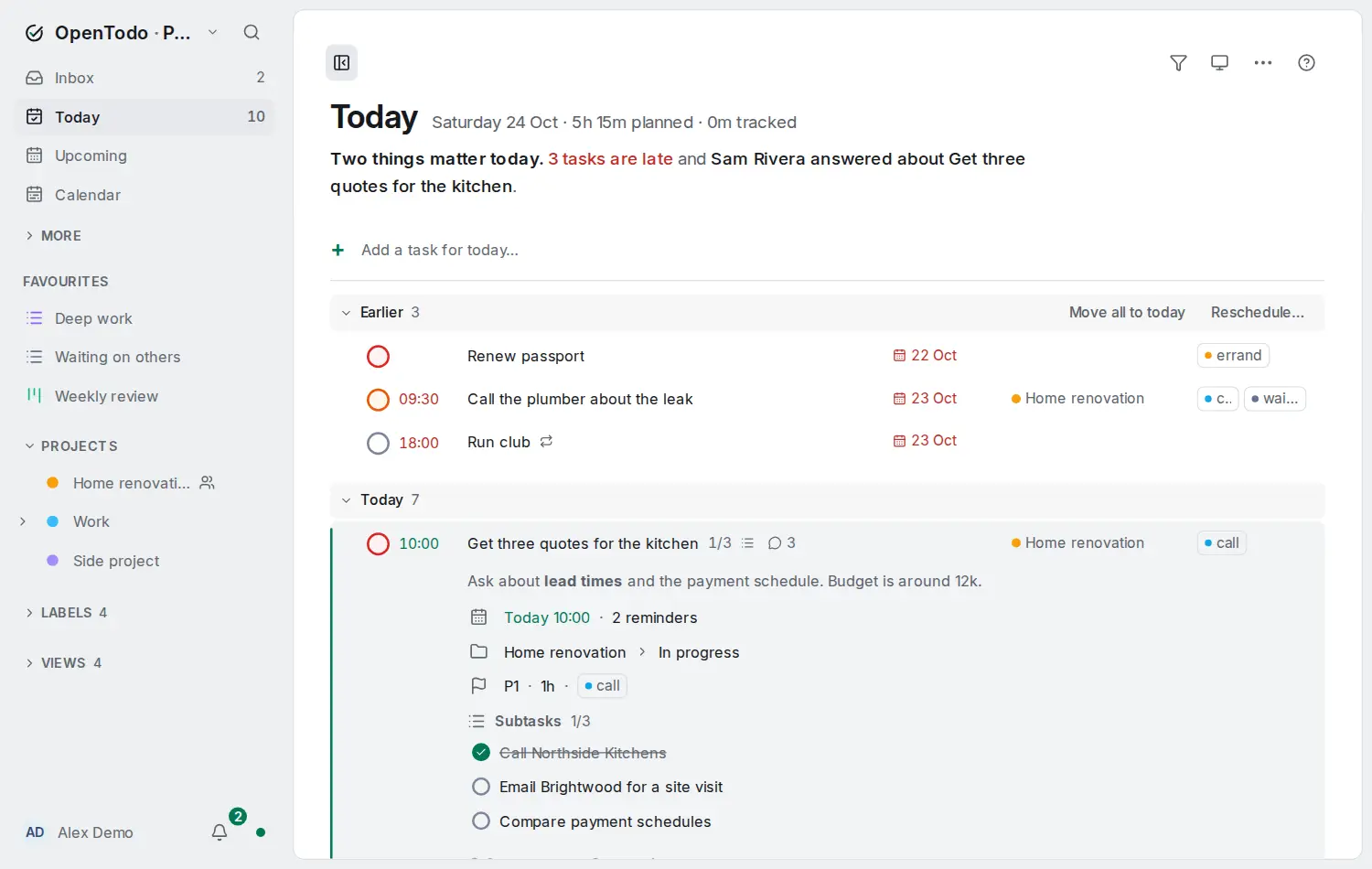Click the plus icon to add a task
The image size is (1372, 869).
[338, 251]
